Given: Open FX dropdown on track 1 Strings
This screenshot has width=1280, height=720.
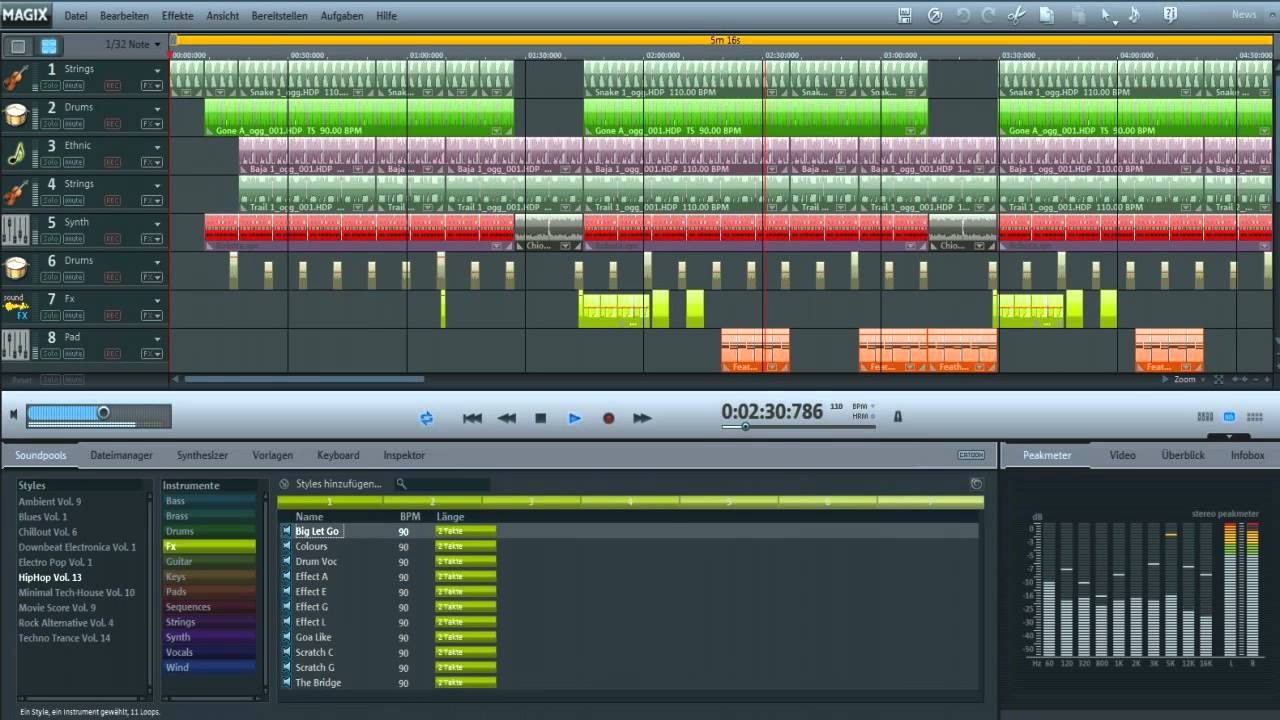Looking at the screenshot, I should [151, 86].
